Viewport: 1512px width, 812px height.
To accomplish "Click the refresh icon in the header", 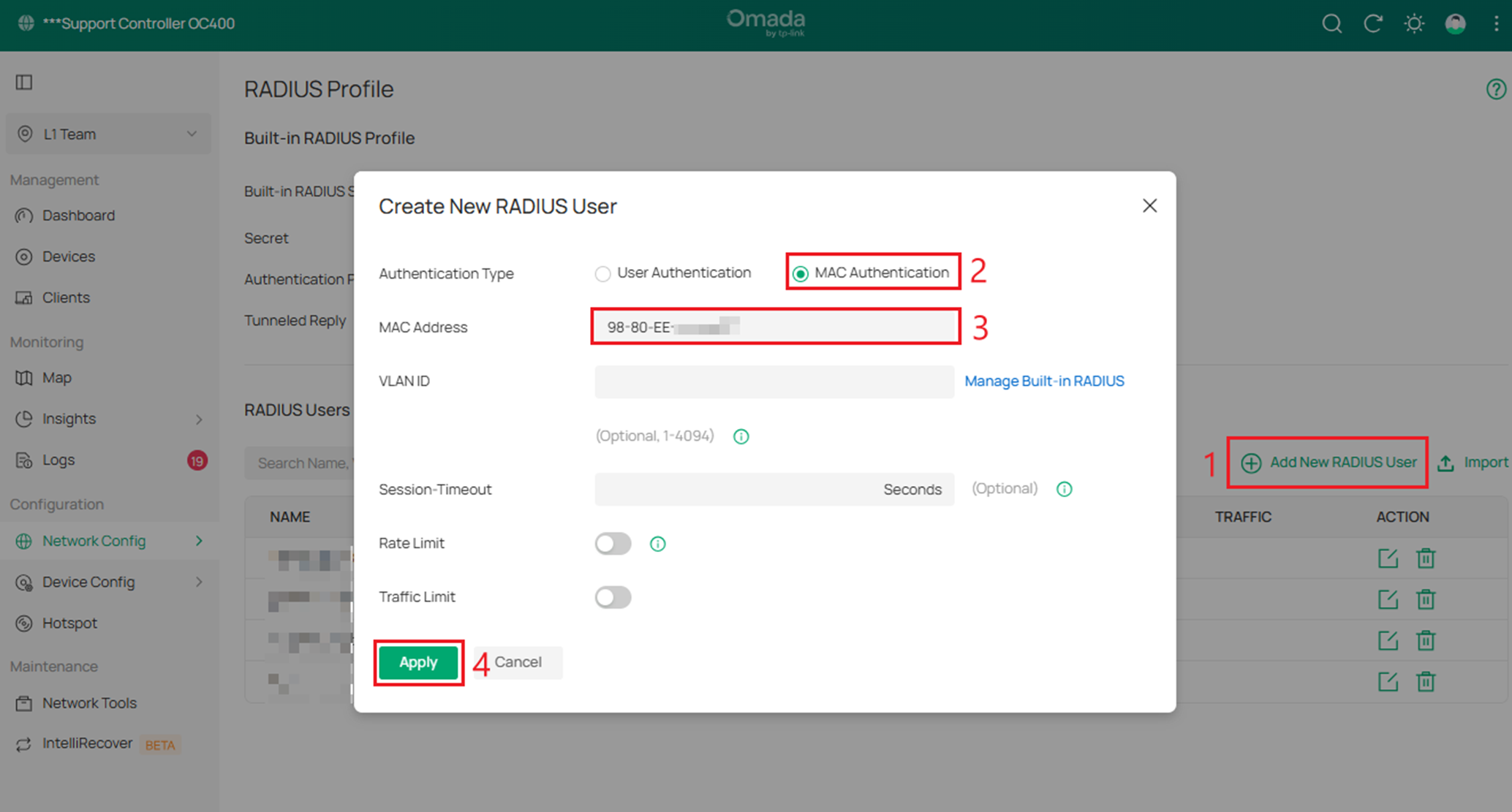I will [x=1373, y=23].
